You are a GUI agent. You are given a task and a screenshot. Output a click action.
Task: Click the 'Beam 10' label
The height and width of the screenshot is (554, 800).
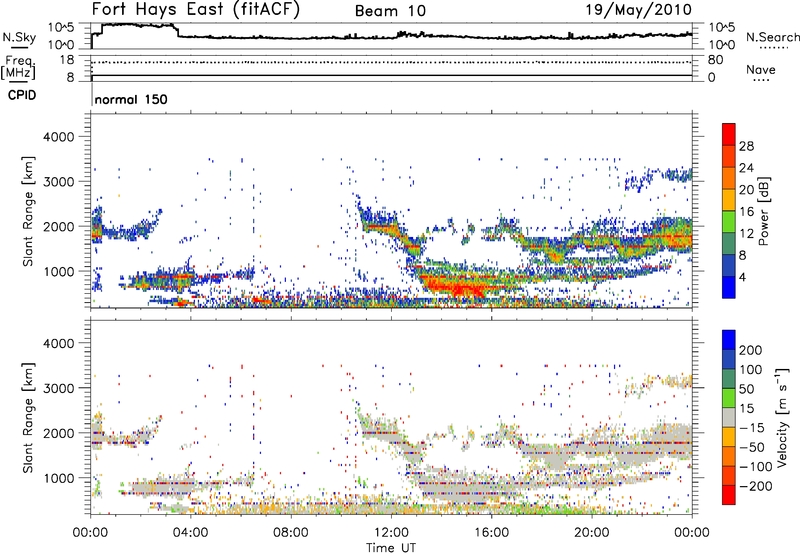390,11
